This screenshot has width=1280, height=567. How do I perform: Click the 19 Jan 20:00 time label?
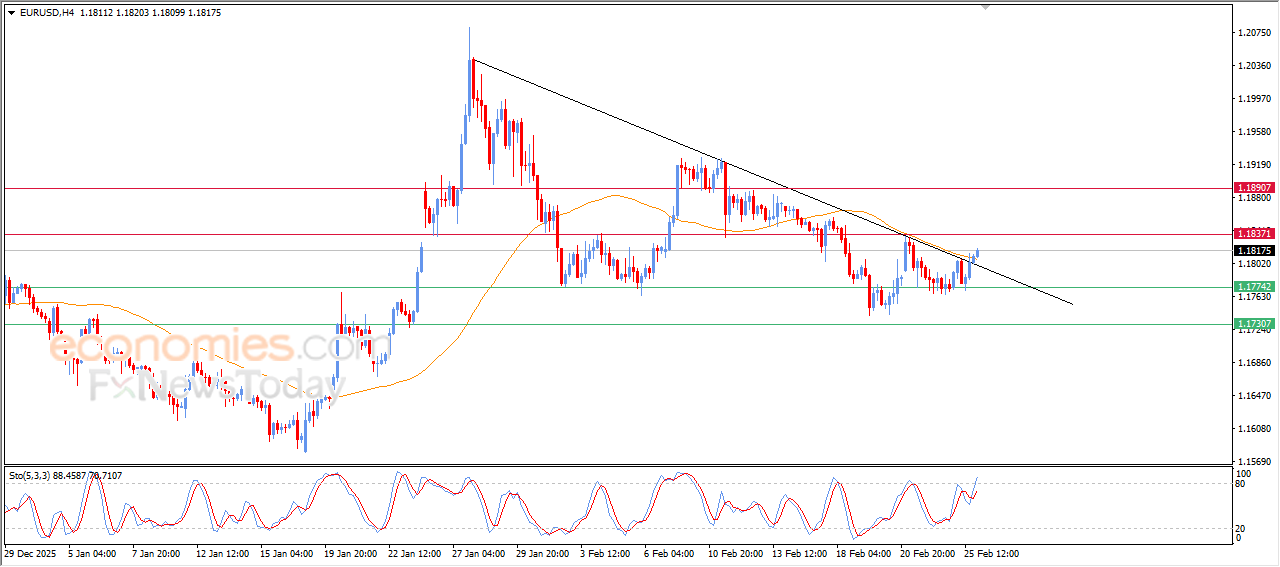pyautogui.click(x=352, y=553)
